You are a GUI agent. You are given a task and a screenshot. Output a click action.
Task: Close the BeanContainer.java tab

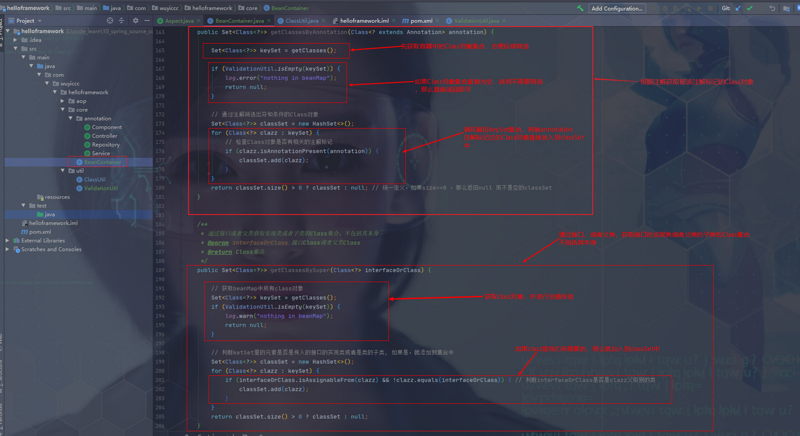tap(268, 21)
